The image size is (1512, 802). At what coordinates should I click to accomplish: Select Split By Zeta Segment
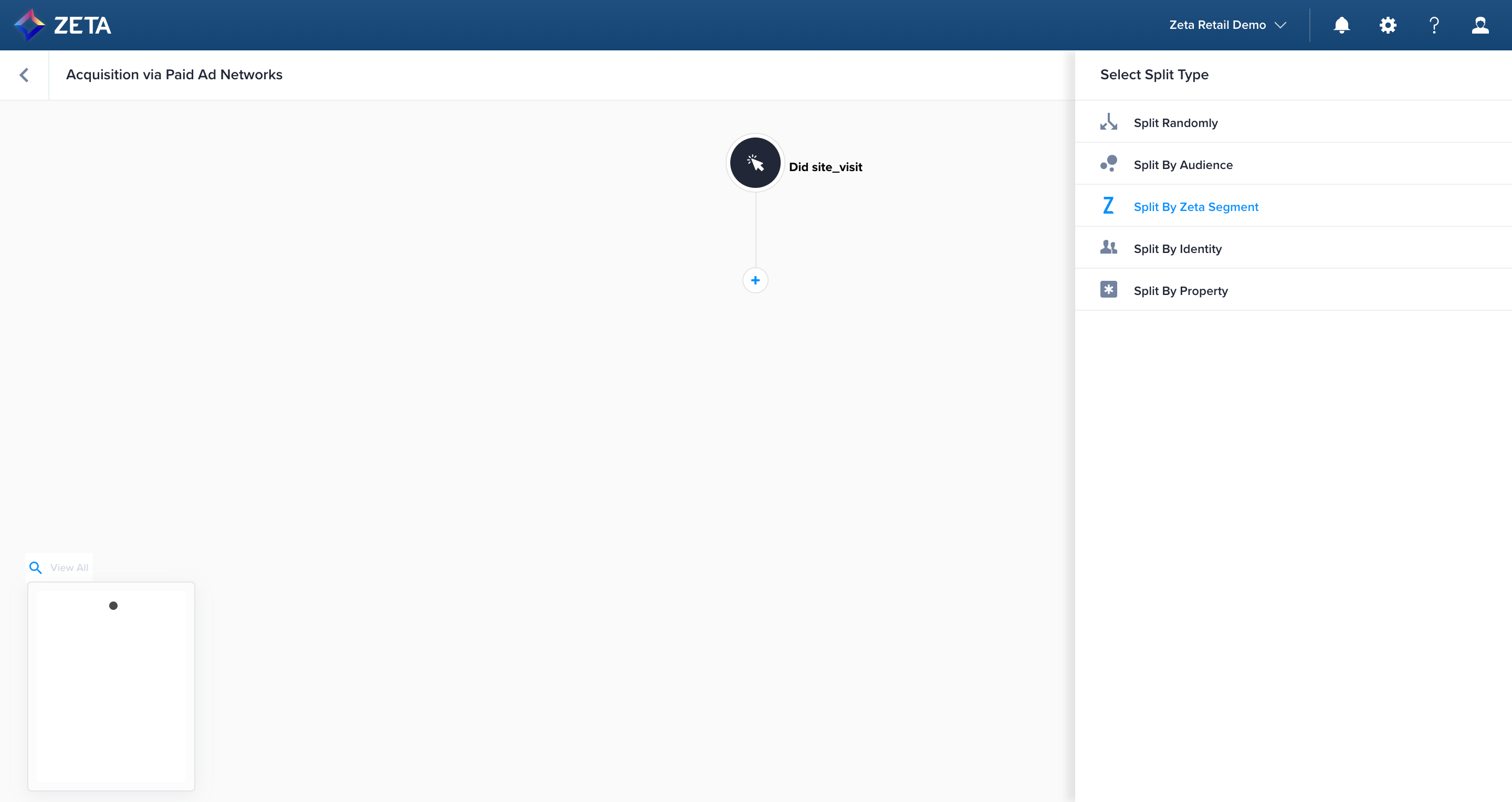(x=1195, y=207)
